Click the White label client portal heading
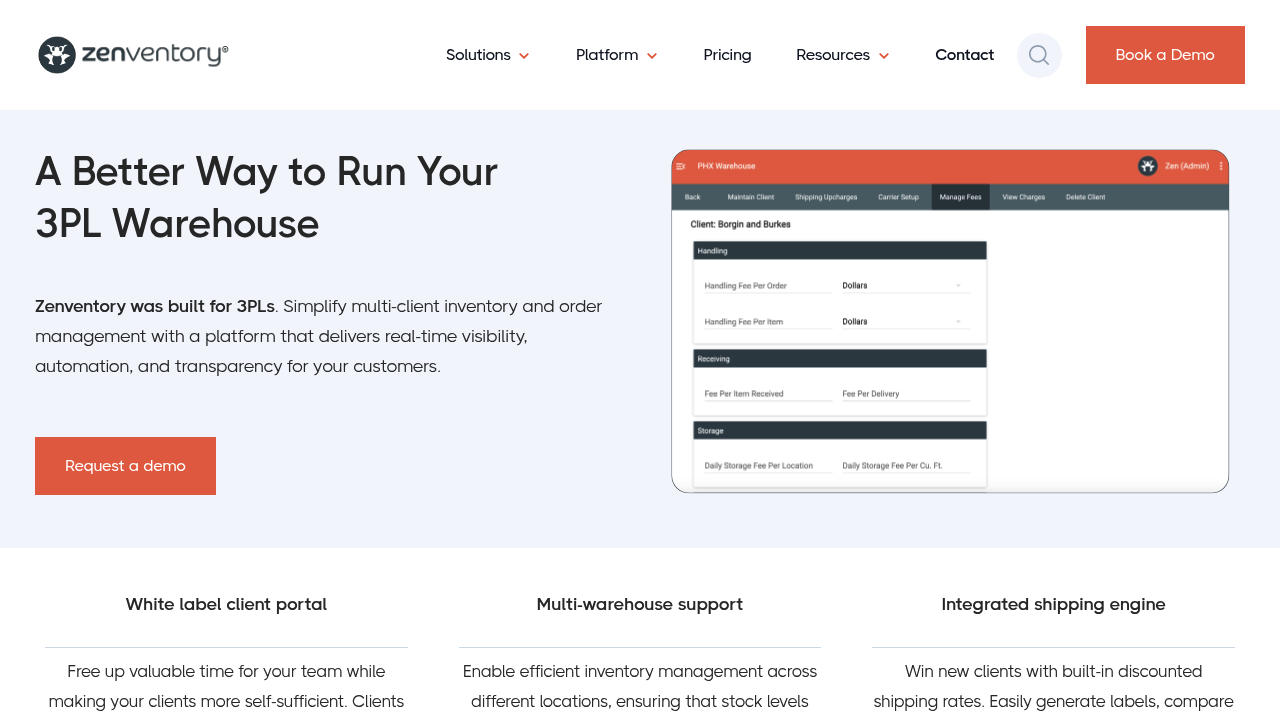 226,605
